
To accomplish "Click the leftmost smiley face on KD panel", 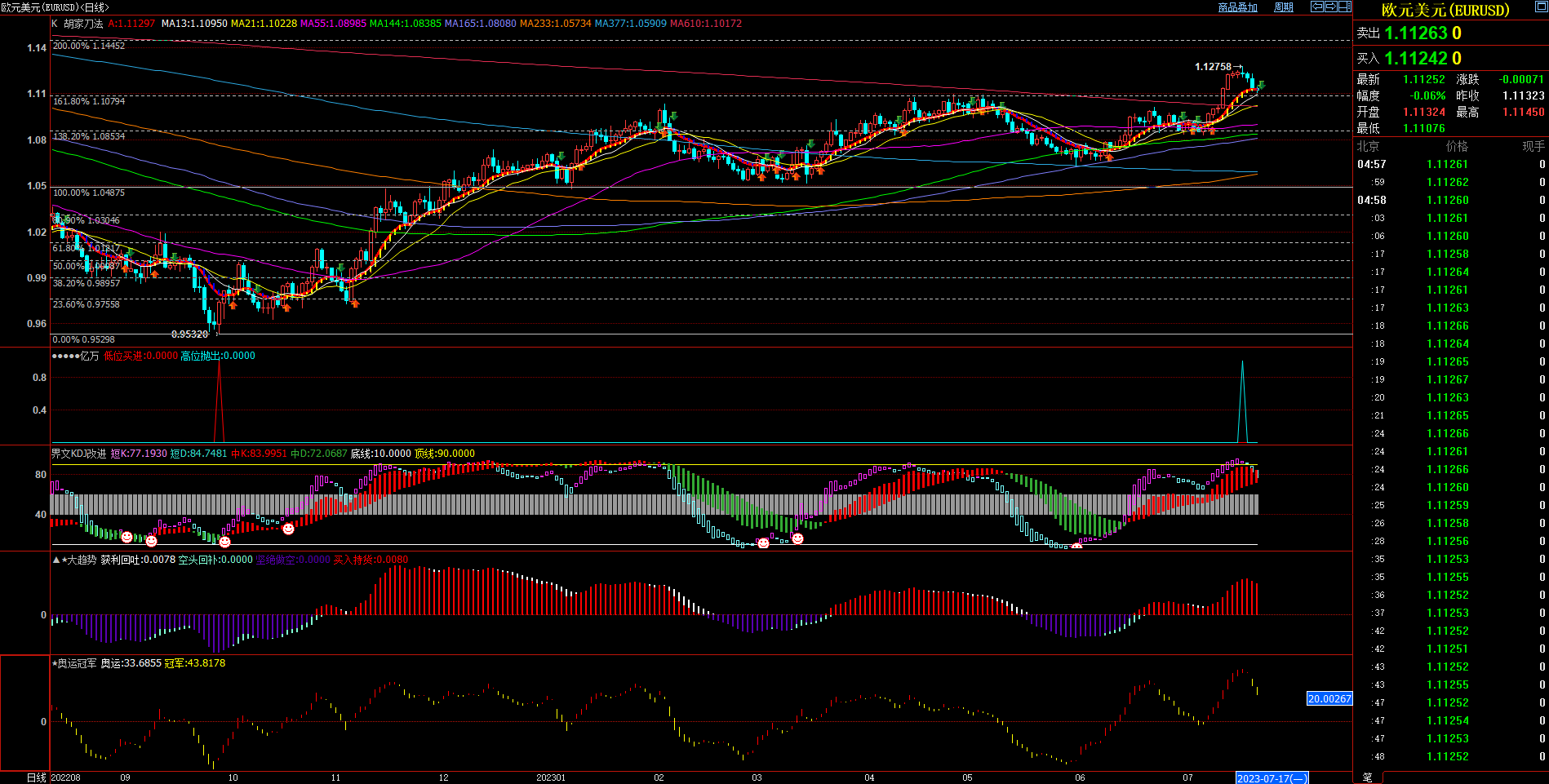I will click(x=126, y=537).
